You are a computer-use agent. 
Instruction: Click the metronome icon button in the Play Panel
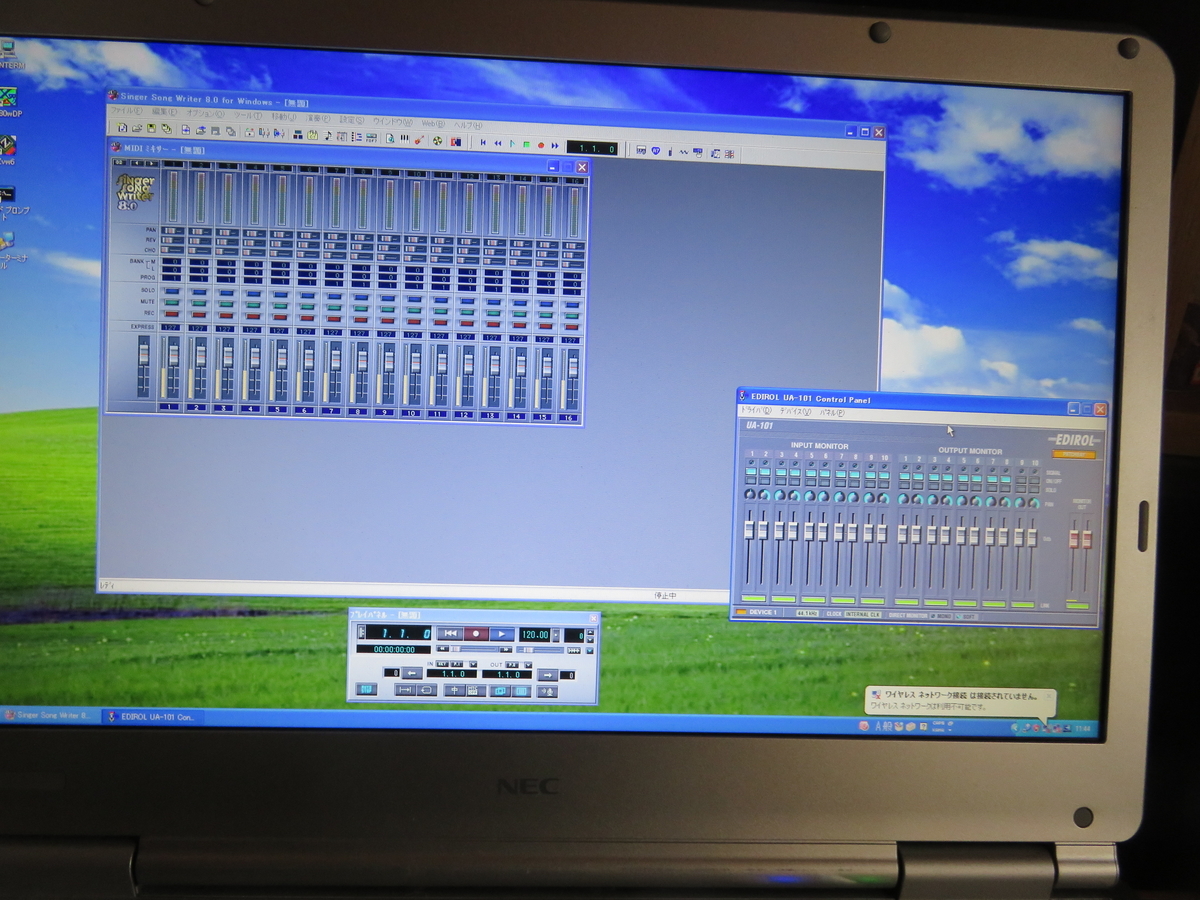pos(454,691)
